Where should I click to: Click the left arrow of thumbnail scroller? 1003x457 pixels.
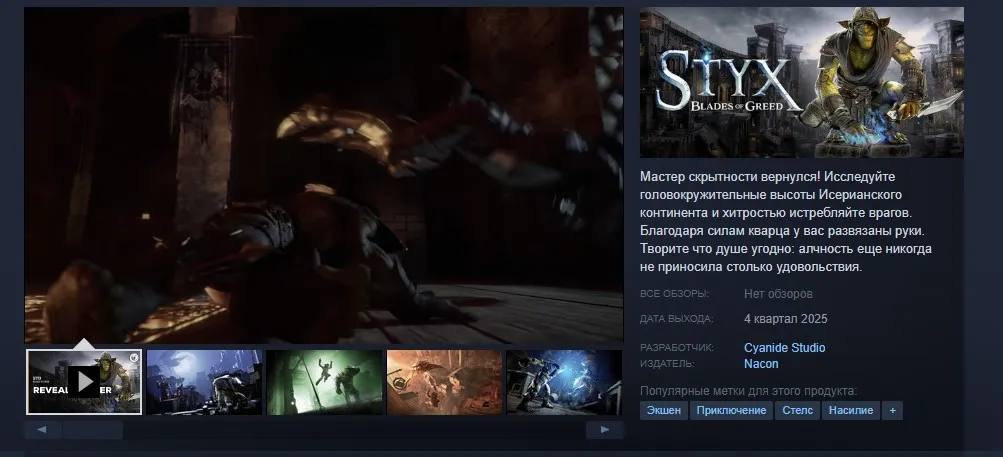click(42, 429)
